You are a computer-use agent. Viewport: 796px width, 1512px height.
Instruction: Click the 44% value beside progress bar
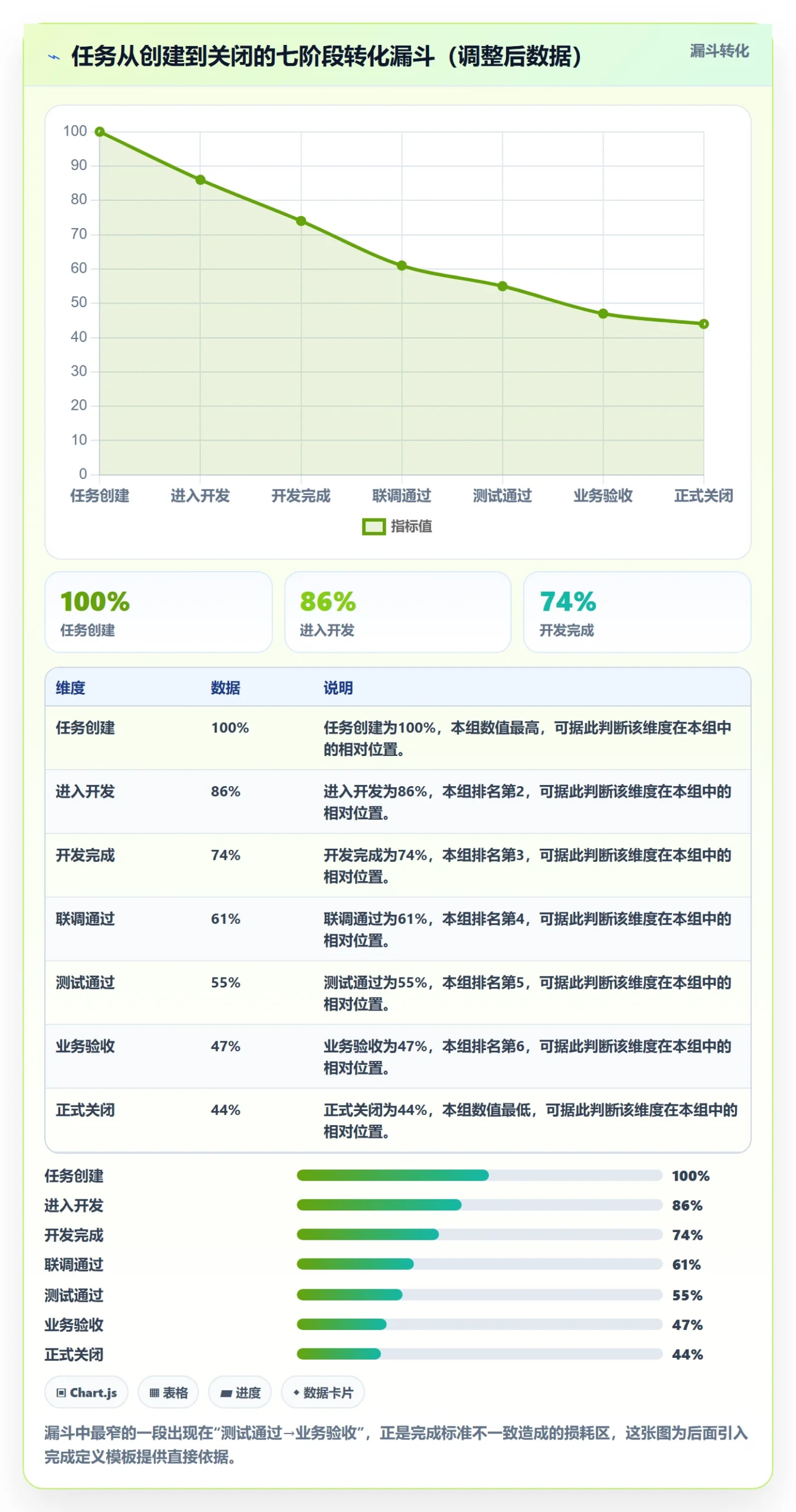[x=687, y=1354]
